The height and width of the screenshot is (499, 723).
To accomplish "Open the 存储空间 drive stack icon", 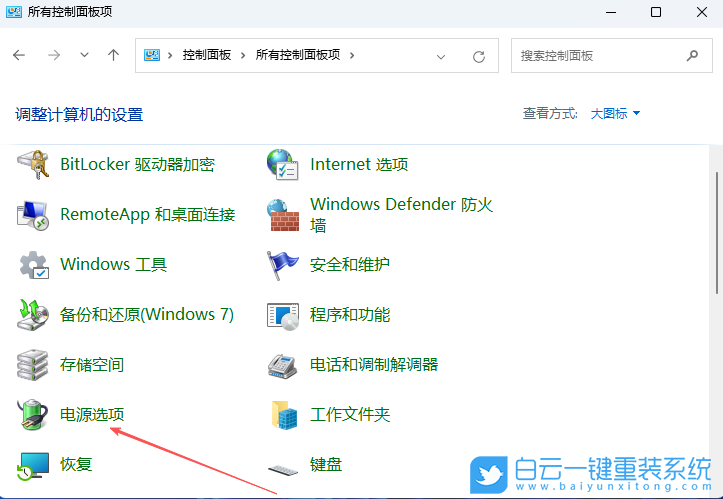I will [32, 365].
